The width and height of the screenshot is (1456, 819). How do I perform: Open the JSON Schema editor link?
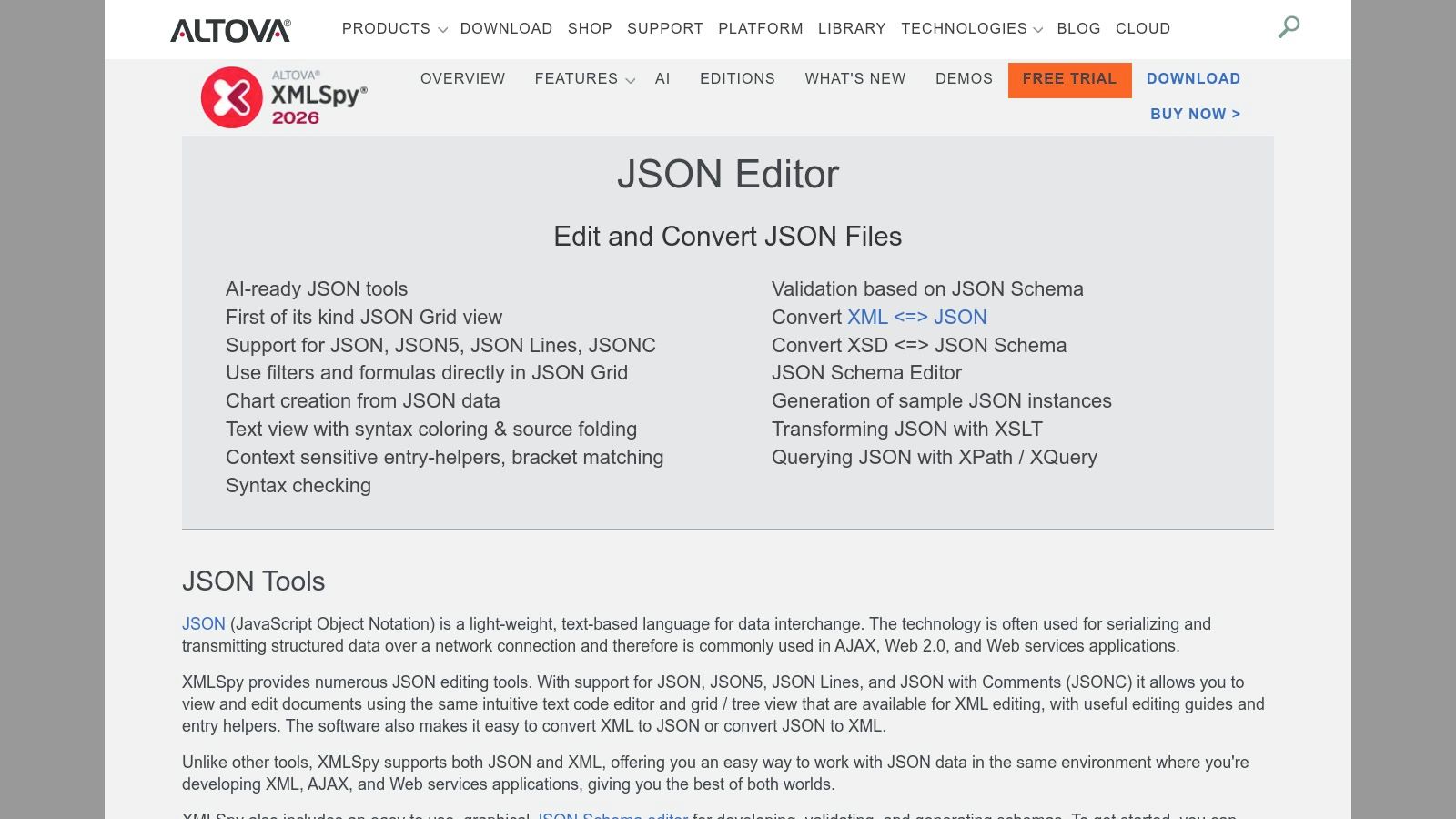click(611, 815)
